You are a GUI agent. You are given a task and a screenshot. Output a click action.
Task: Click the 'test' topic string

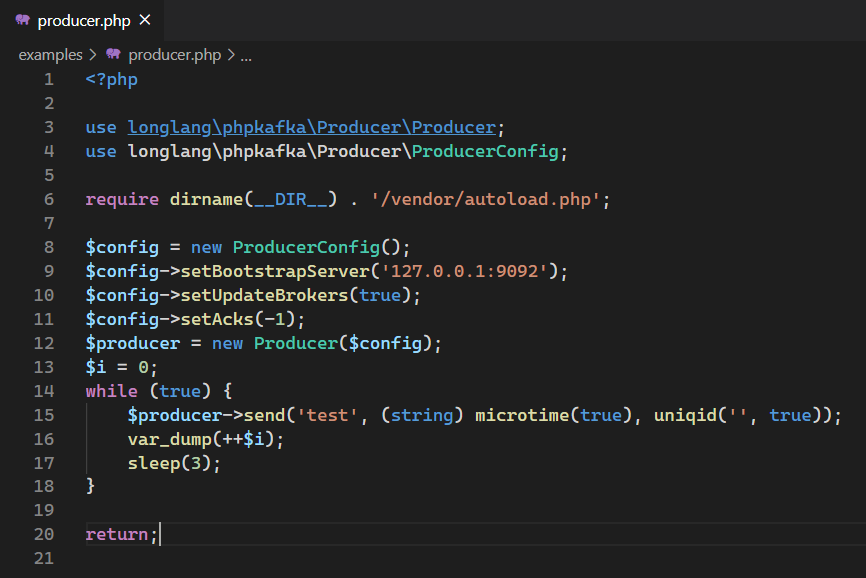click(x=328, y=415)
